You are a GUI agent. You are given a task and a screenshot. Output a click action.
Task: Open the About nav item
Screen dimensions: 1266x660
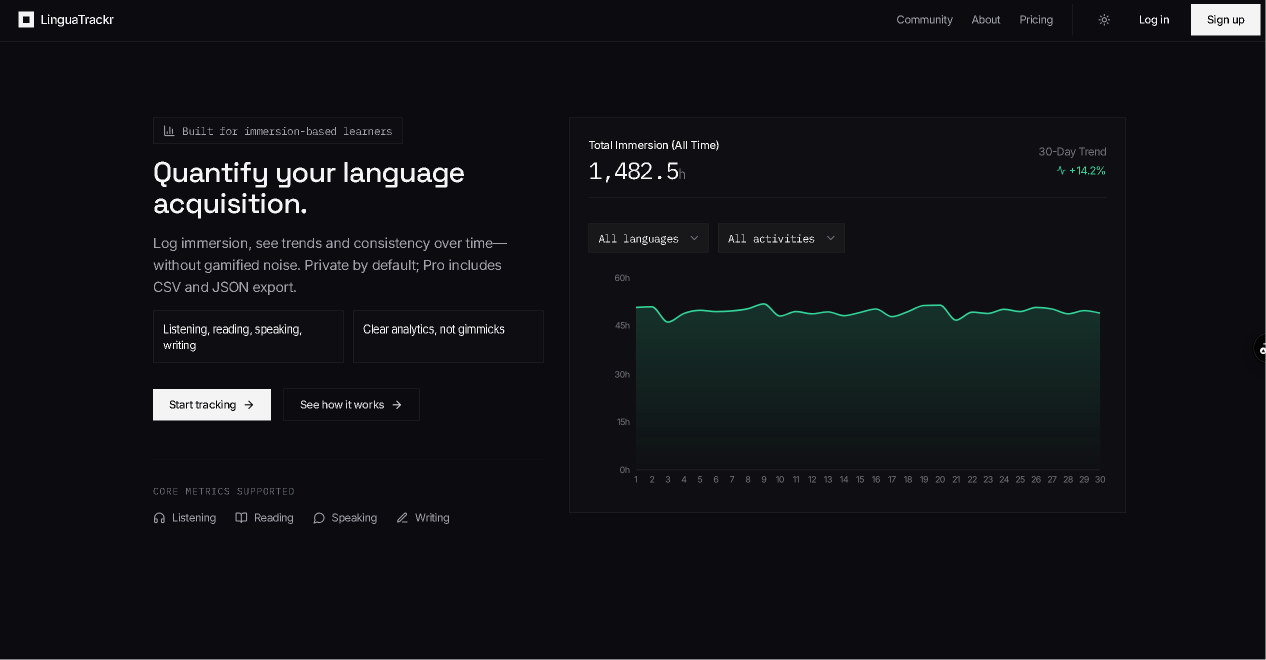click(986, 20)
